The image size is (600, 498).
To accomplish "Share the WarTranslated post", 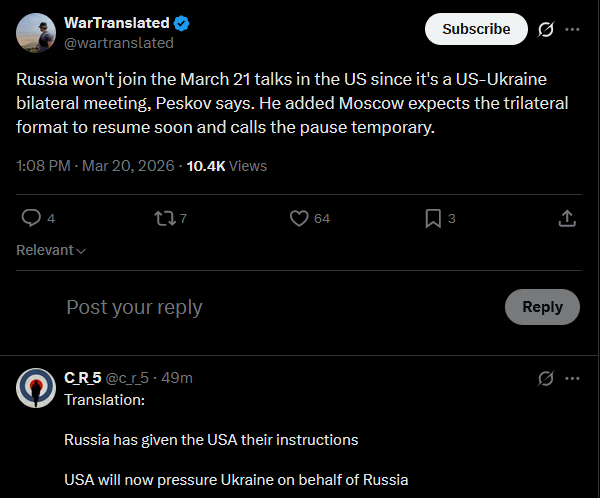I will 566,218.
